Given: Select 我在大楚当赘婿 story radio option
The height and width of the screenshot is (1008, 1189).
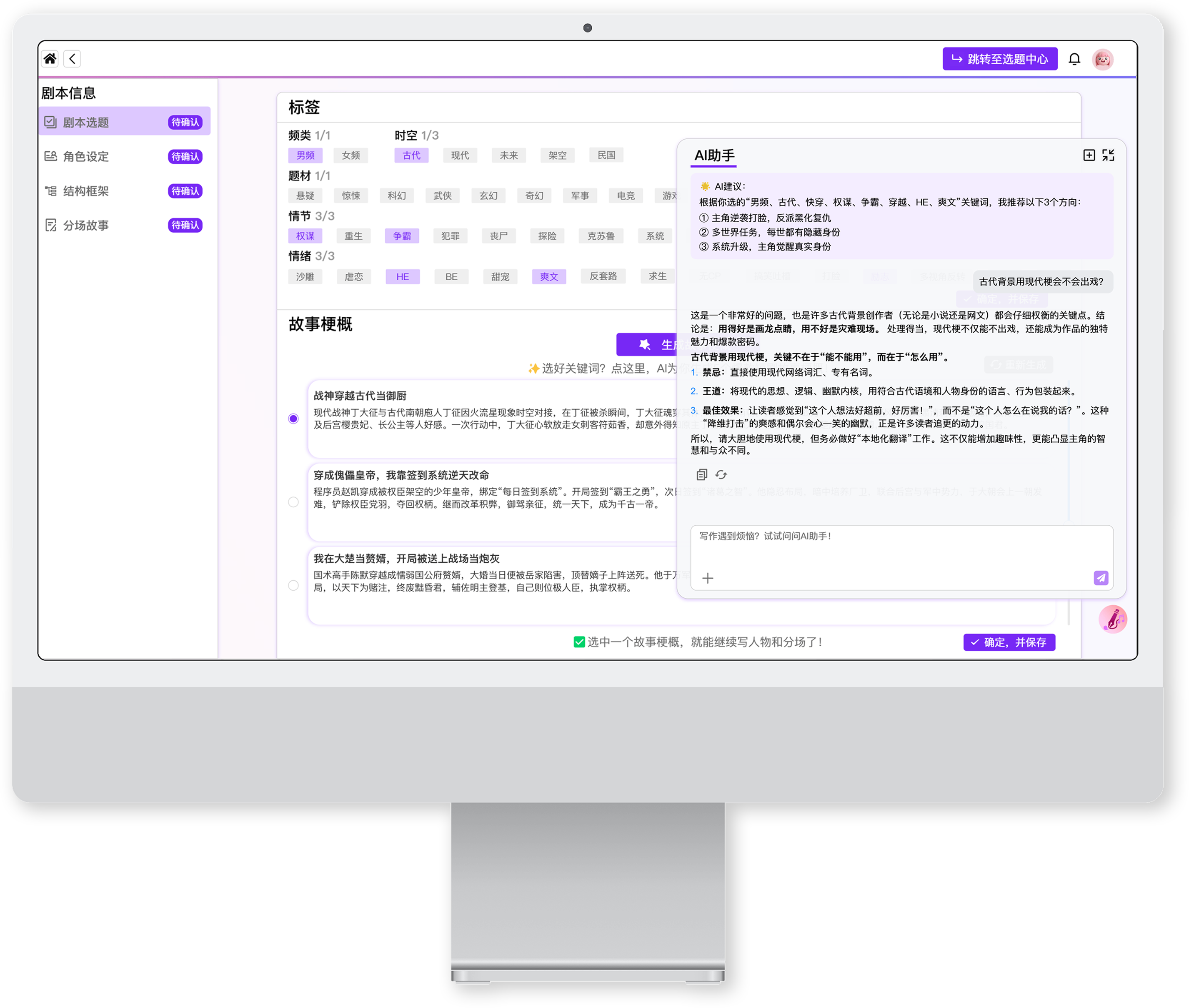Looking at the screenshot, I should (x=294, y=585).
